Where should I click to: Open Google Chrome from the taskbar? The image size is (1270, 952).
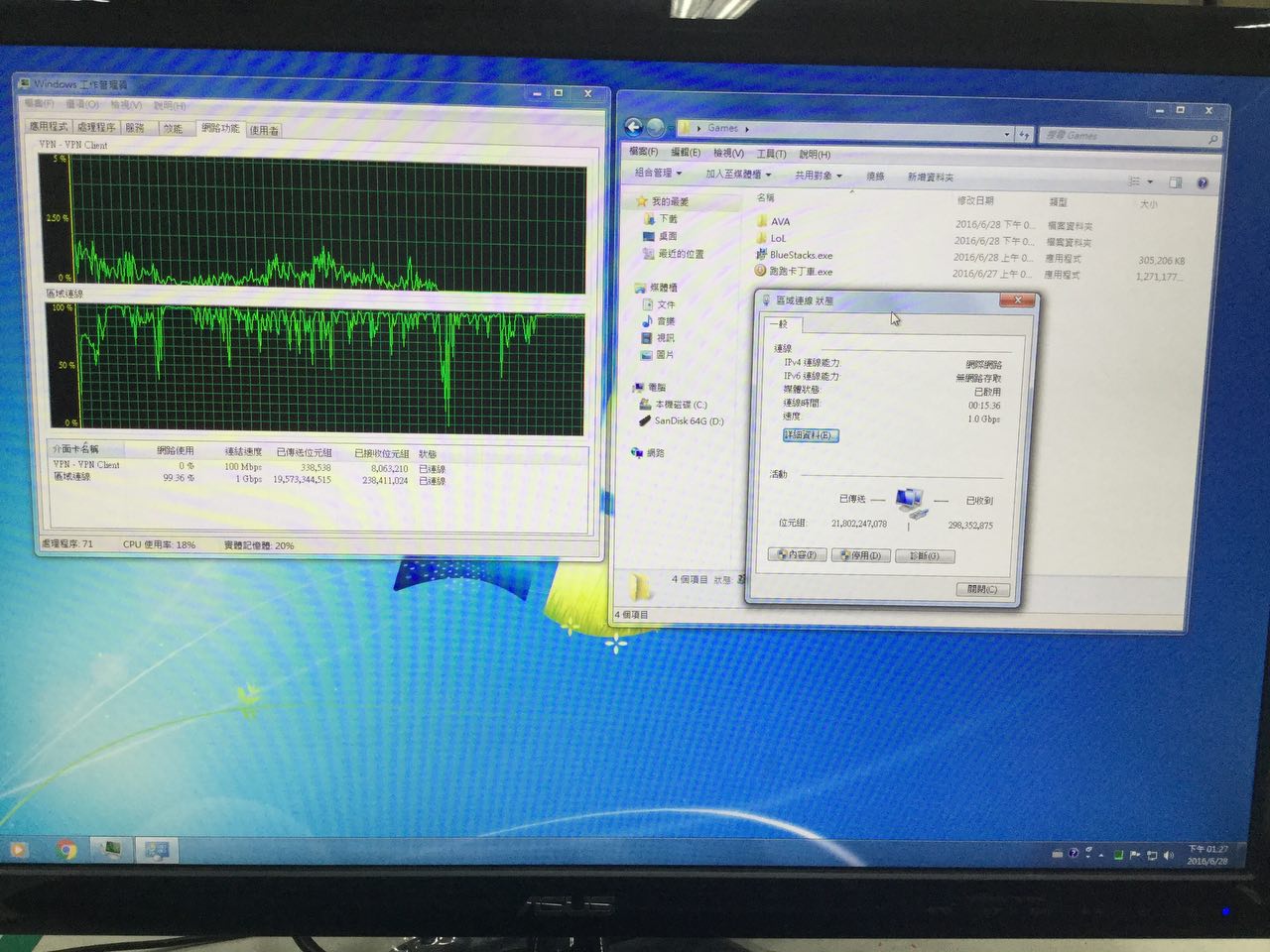click(66, 850)
